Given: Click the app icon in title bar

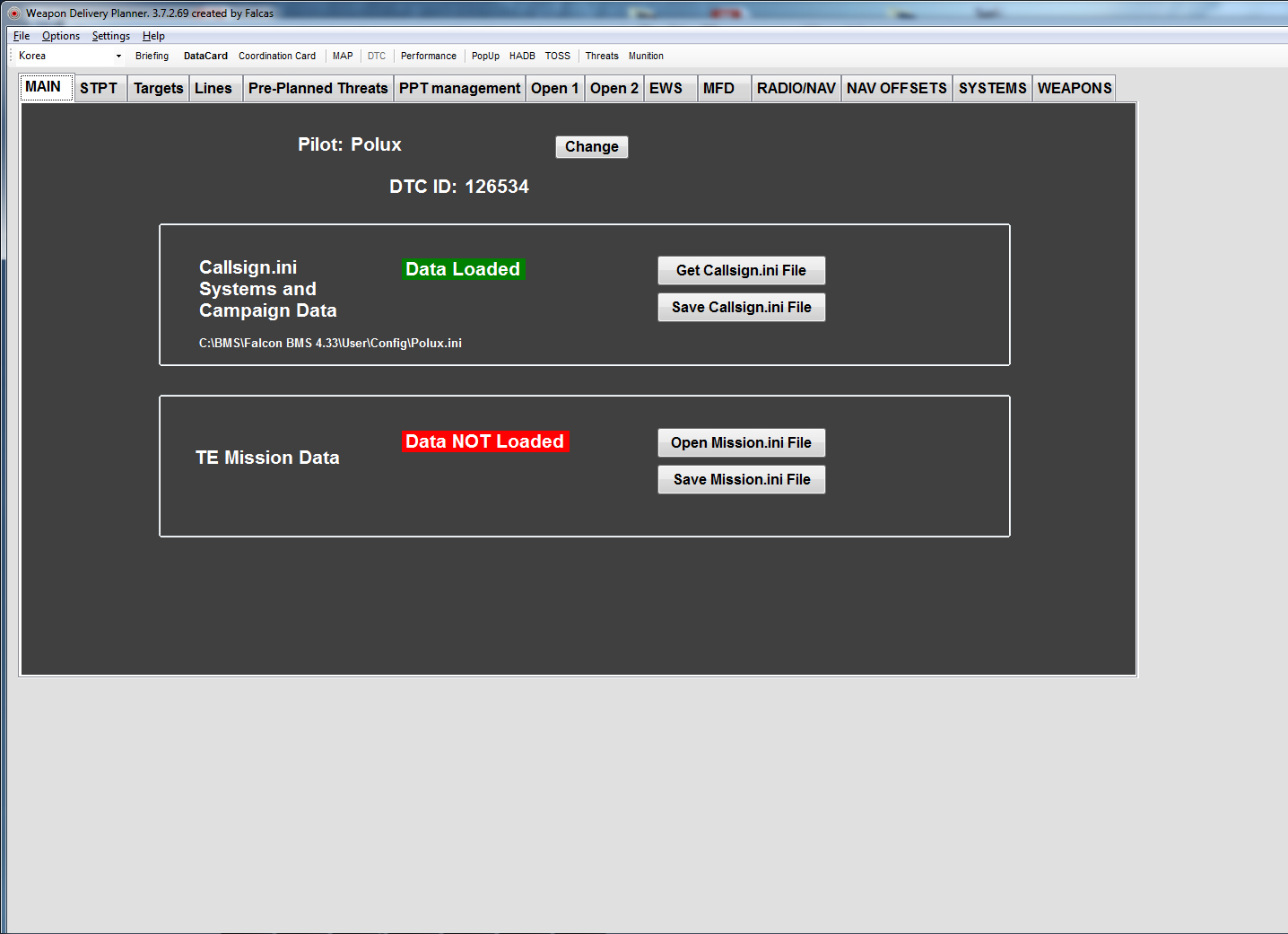Looking at the screenshot, I should click(x=14, y=13).
